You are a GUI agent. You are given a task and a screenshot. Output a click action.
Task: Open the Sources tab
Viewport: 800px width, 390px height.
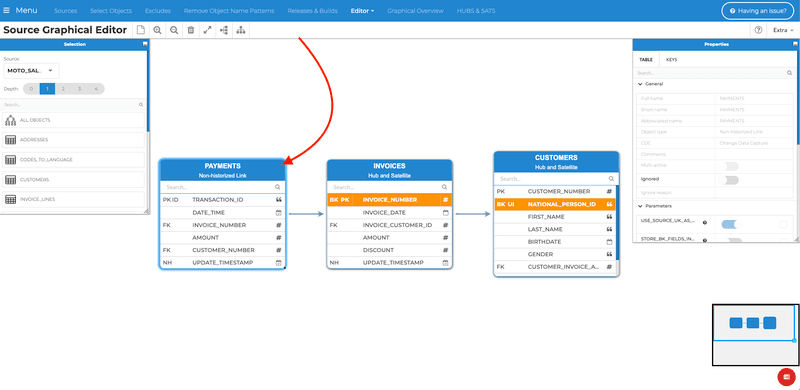pyautogui.click(x=65, y=11)
